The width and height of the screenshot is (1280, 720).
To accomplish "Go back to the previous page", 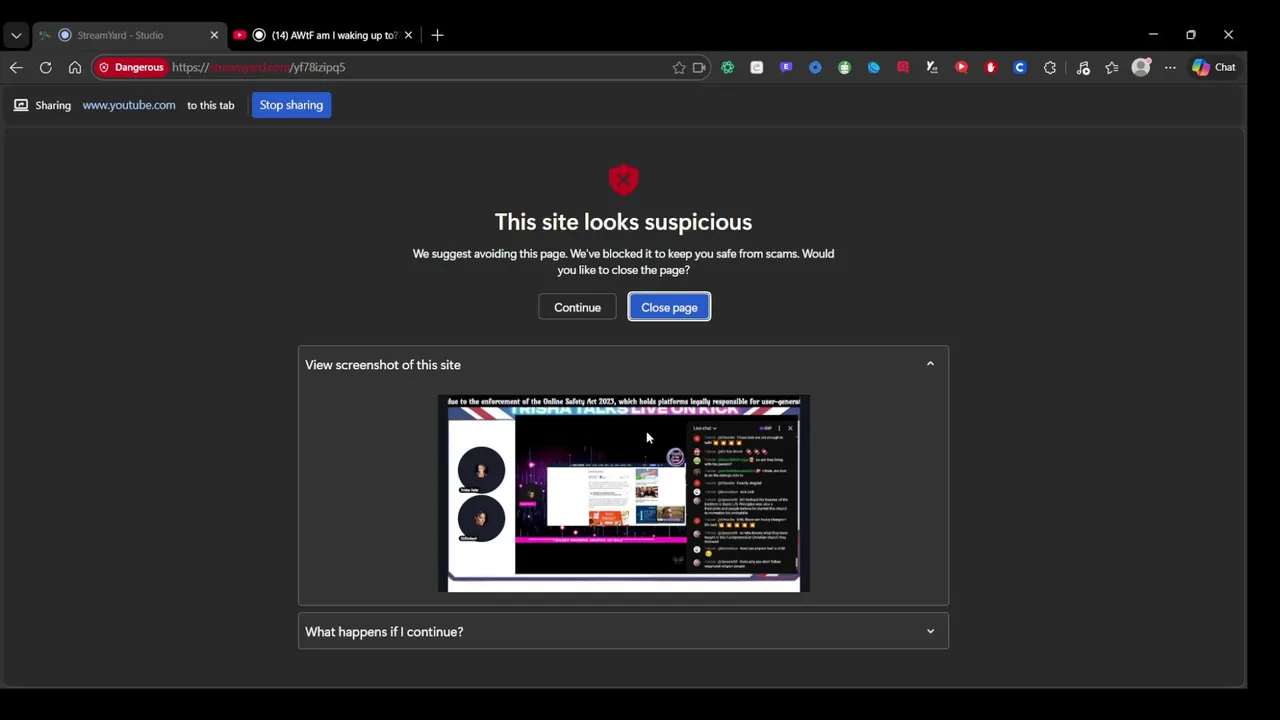I will point(16,67).
